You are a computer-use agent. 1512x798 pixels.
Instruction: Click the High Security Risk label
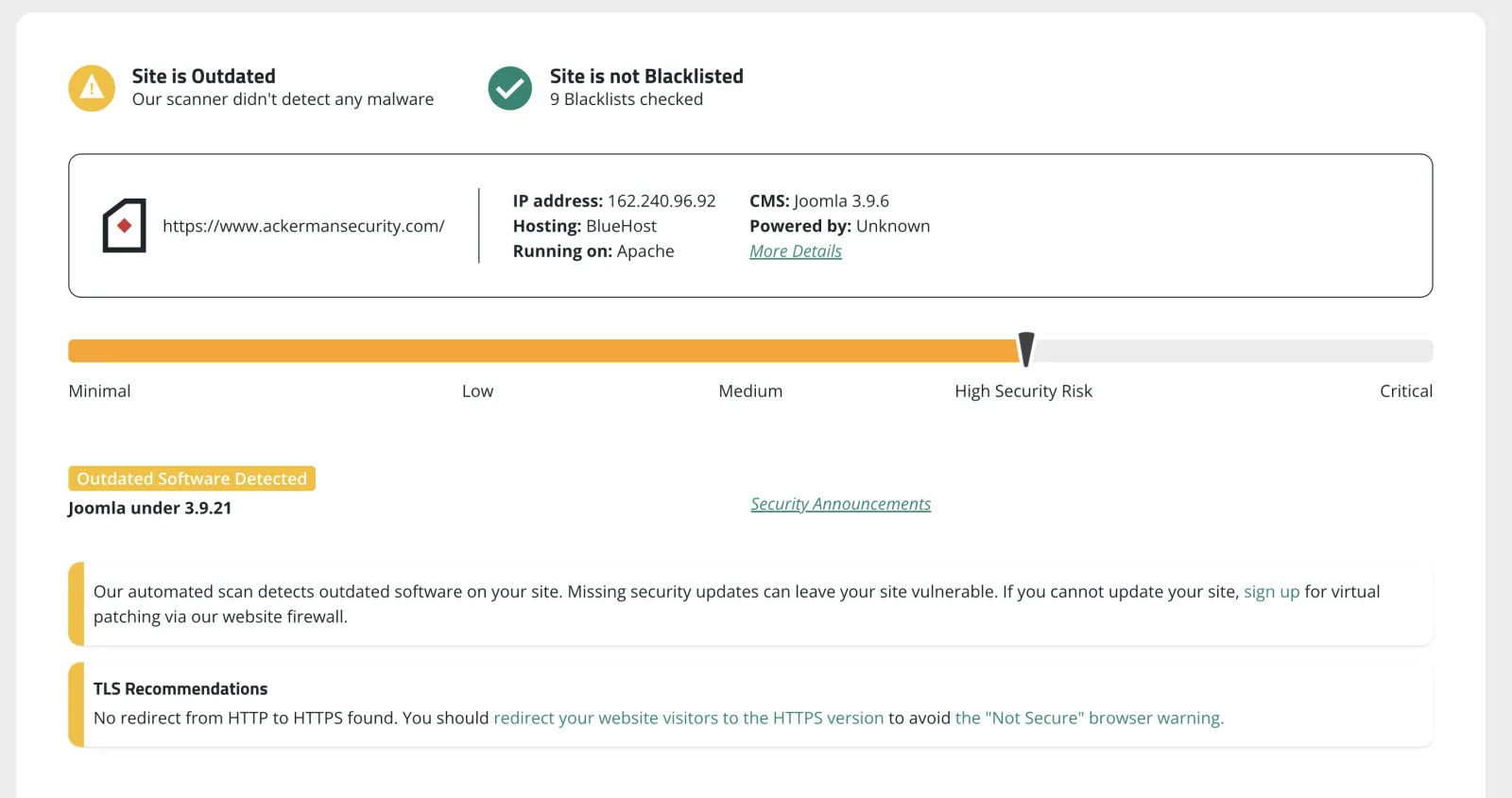point(1023,391)
